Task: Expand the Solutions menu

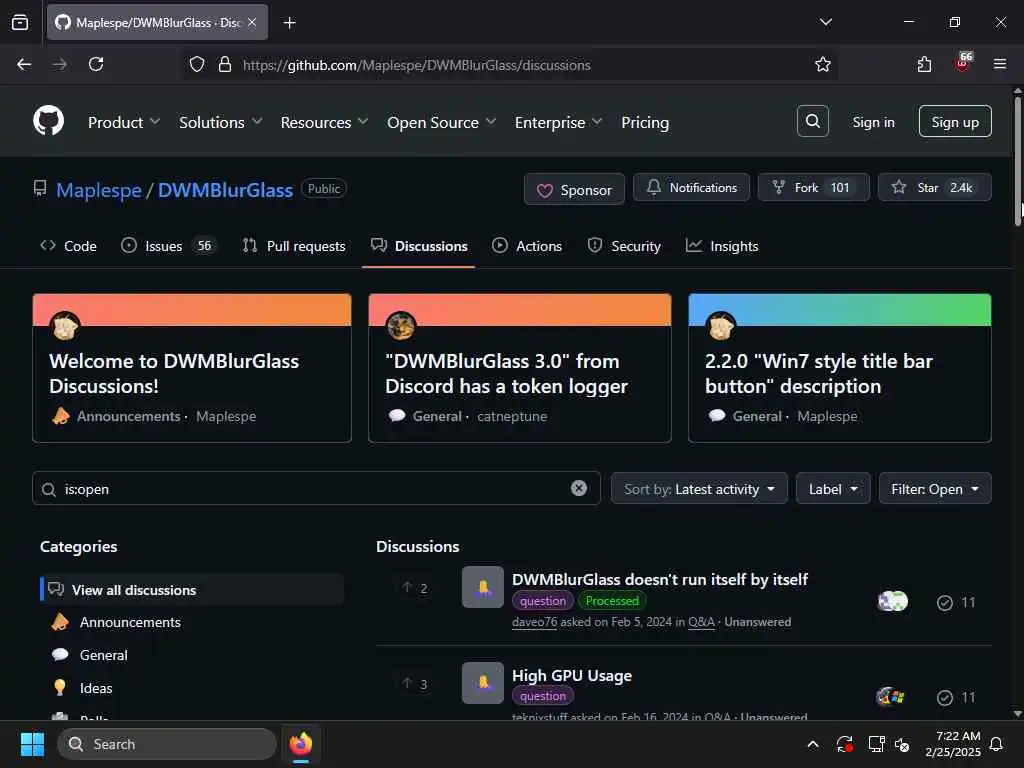Action: tap(221, 122)
